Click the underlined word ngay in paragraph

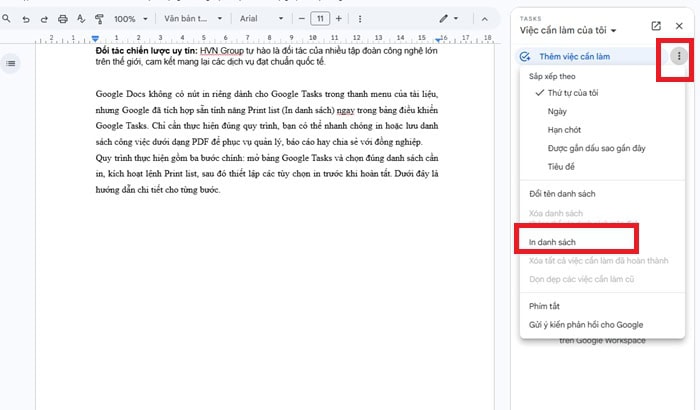[x=346, y=110]
